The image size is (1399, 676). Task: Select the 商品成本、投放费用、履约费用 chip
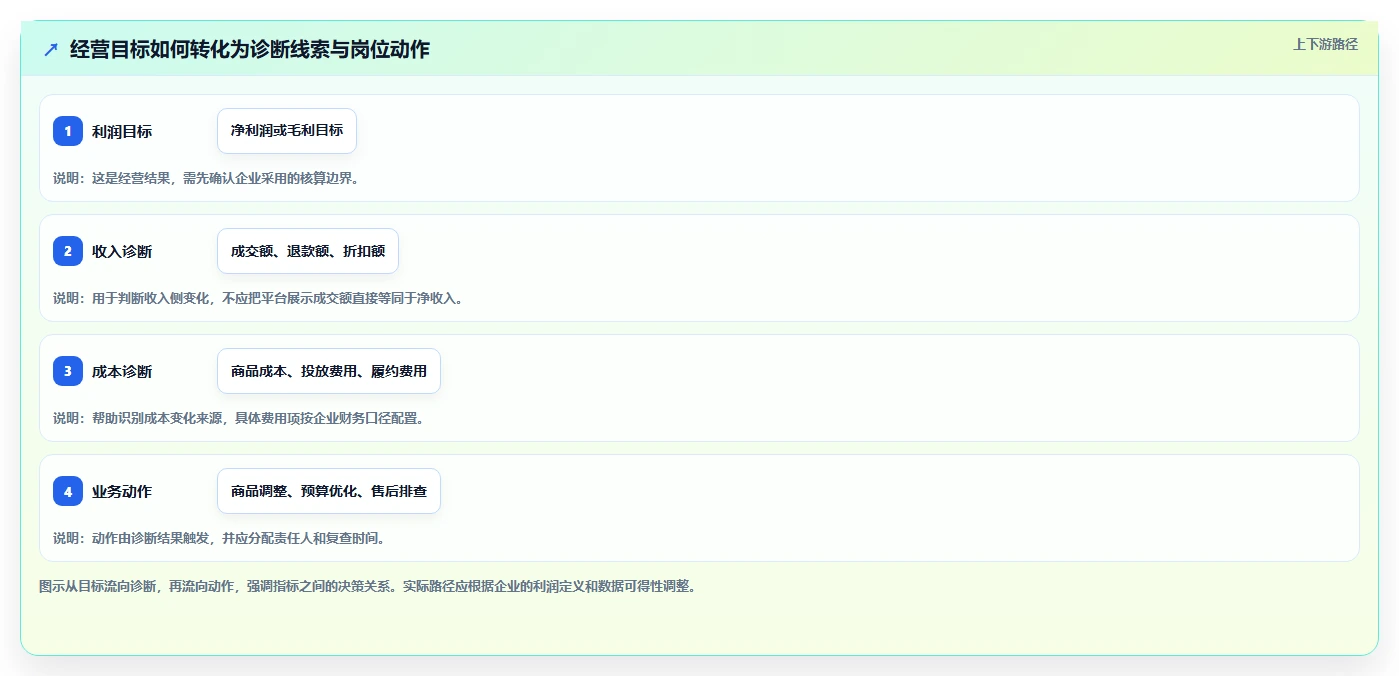pos(329,371)
